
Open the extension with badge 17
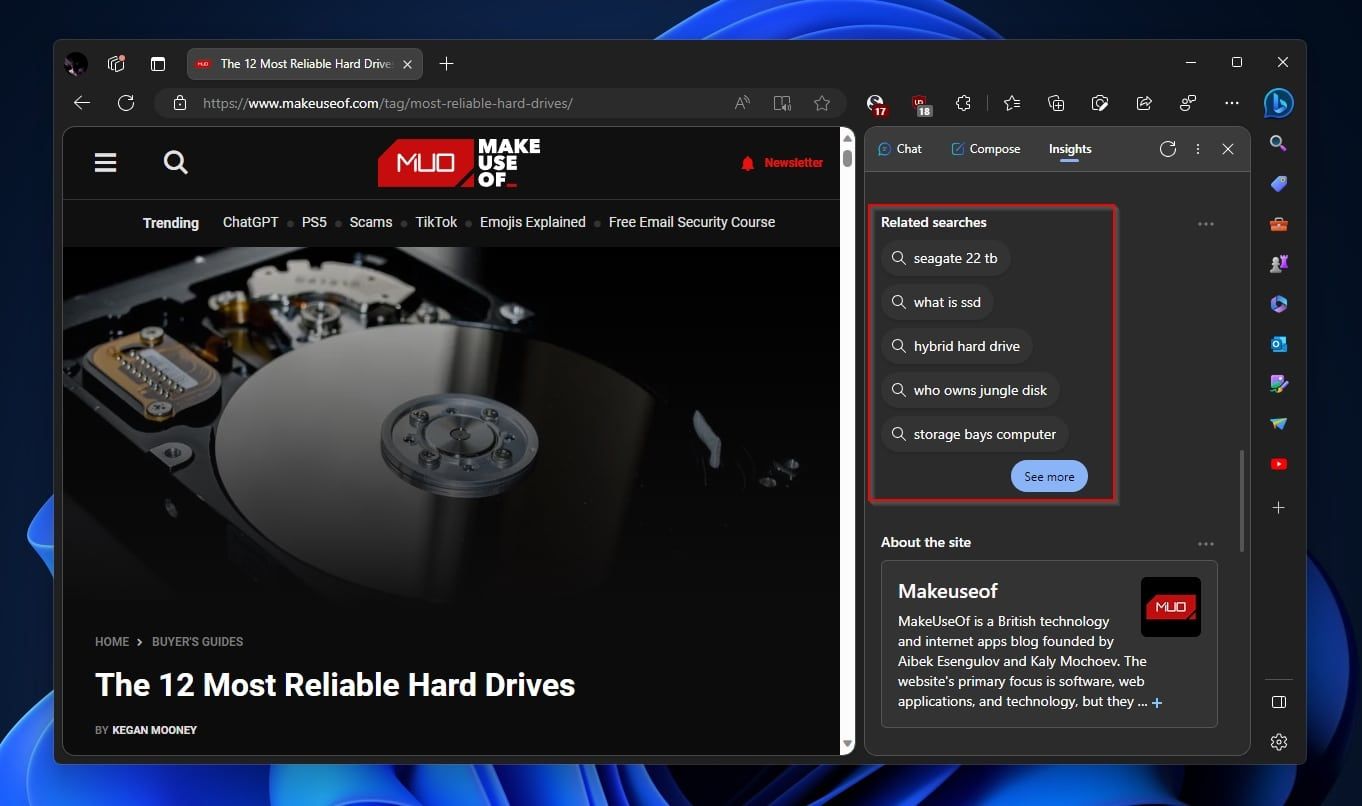pyautogui.click(x=877, y=104)
